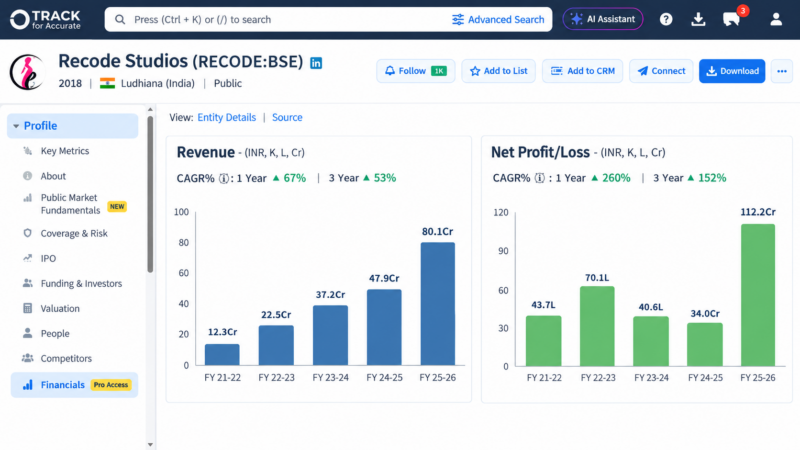Viewport: 800px width, 450px height.
Task: Click the FY 22-23 net profit bar
Action: (597, 326)
